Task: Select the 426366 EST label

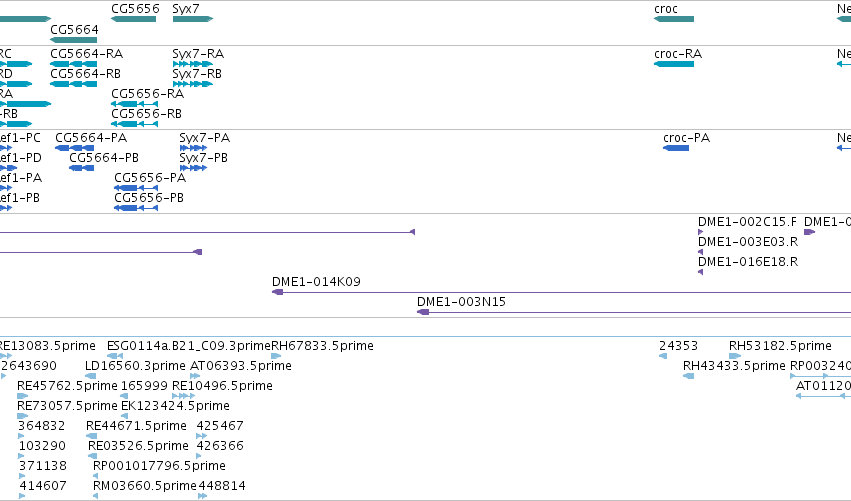Action: point(220,446)
